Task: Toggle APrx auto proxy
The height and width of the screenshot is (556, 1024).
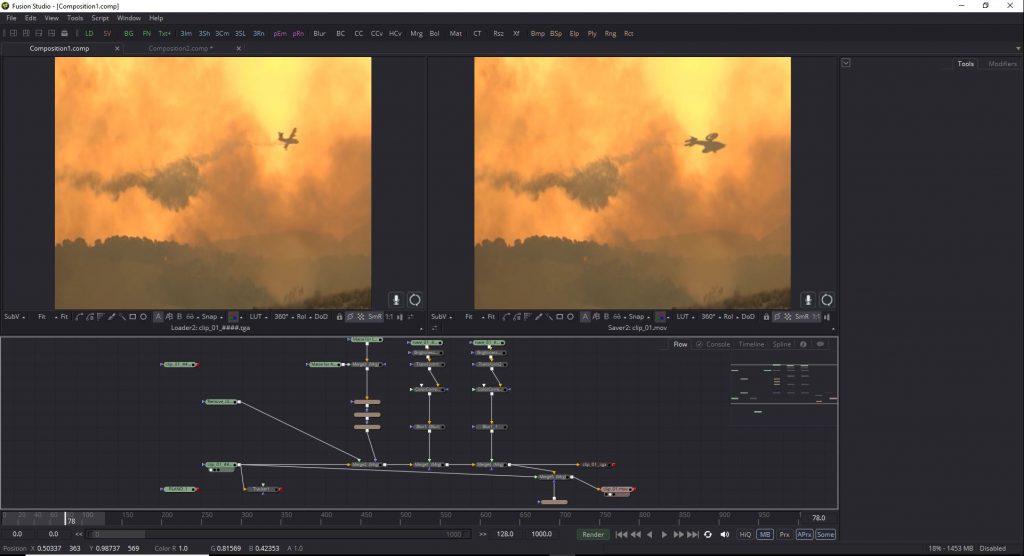Action: pos(804,534)
